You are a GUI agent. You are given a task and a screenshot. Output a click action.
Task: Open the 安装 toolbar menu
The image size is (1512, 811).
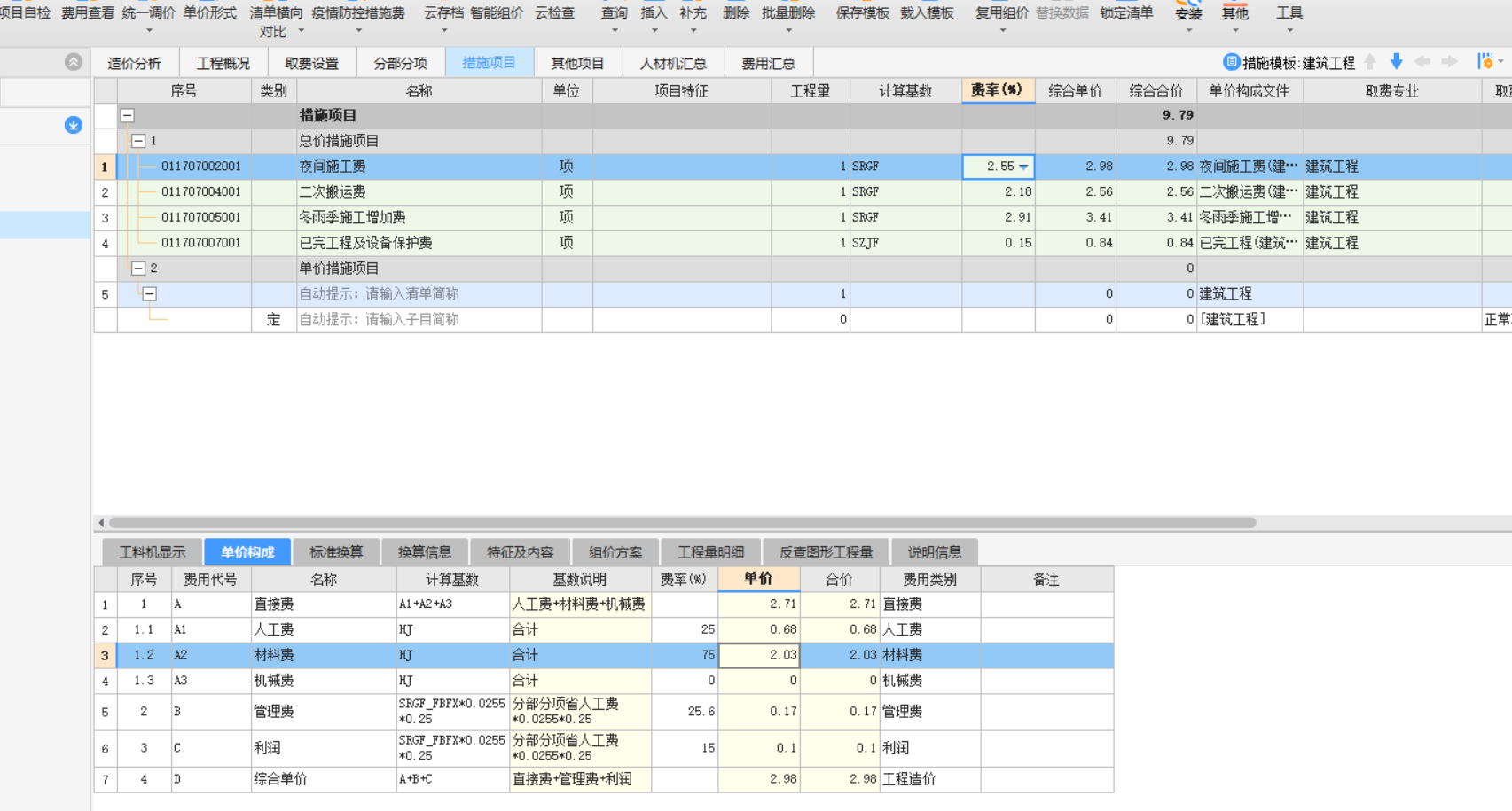tap(1188, 16)
